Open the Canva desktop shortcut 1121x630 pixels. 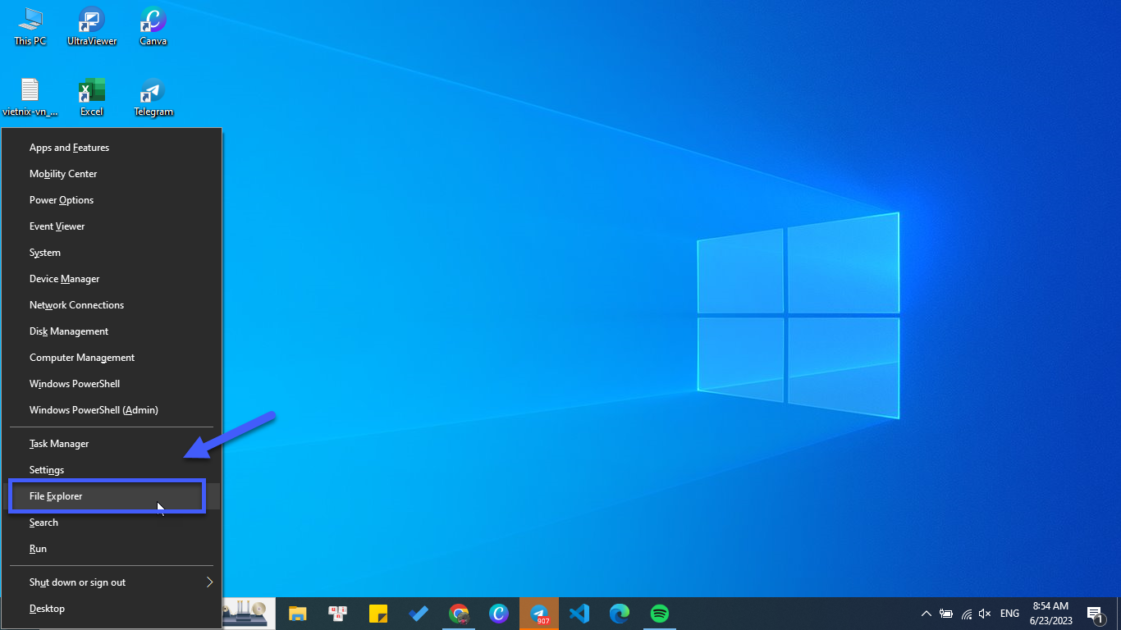pos(152,25)
